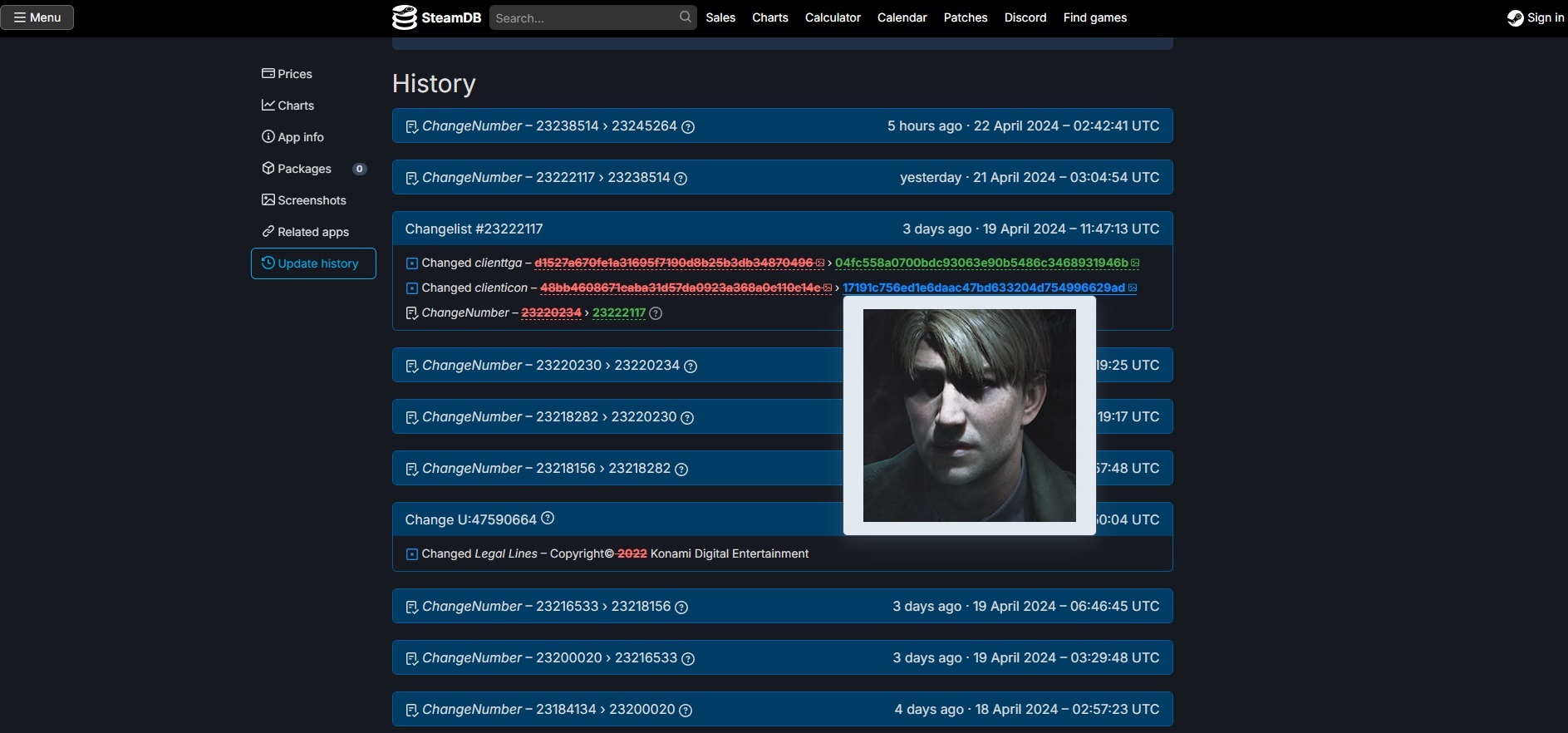Go to SteamDB logo home
1568x733 pixels.
pyautogui.click(x=437, y=17)
